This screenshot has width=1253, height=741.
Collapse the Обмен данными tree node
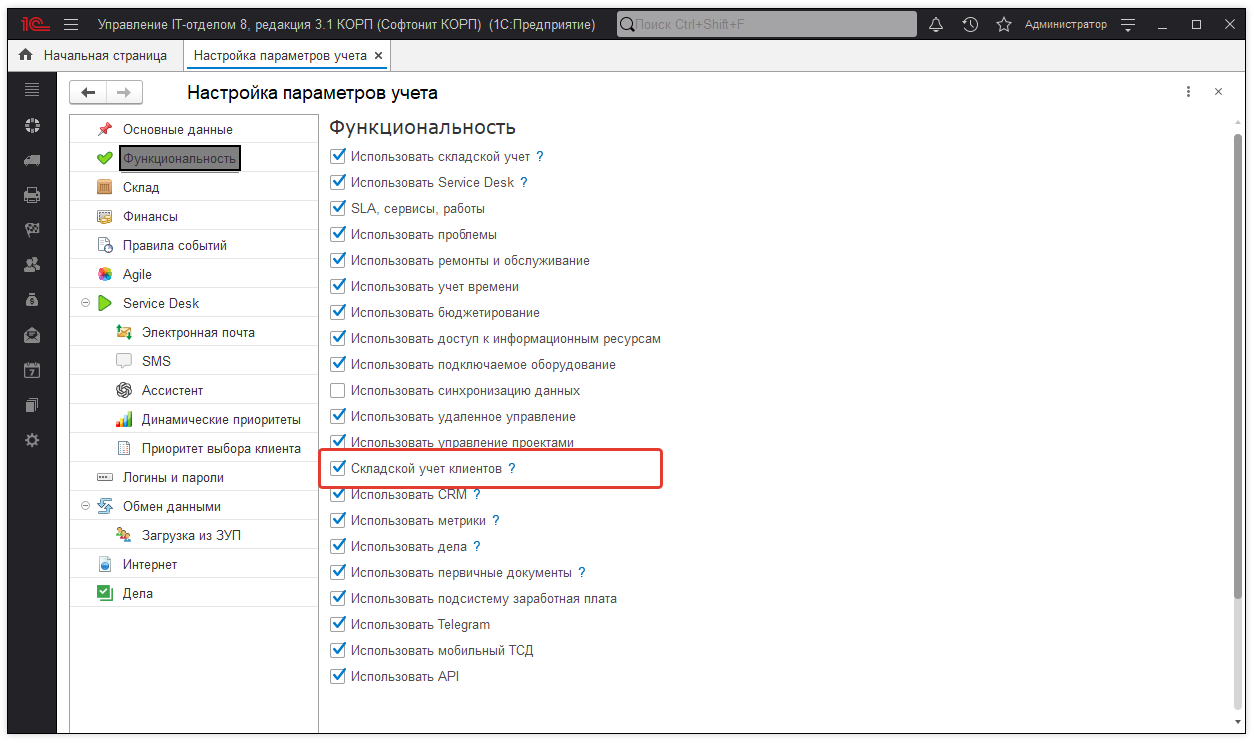click(86, 506)
